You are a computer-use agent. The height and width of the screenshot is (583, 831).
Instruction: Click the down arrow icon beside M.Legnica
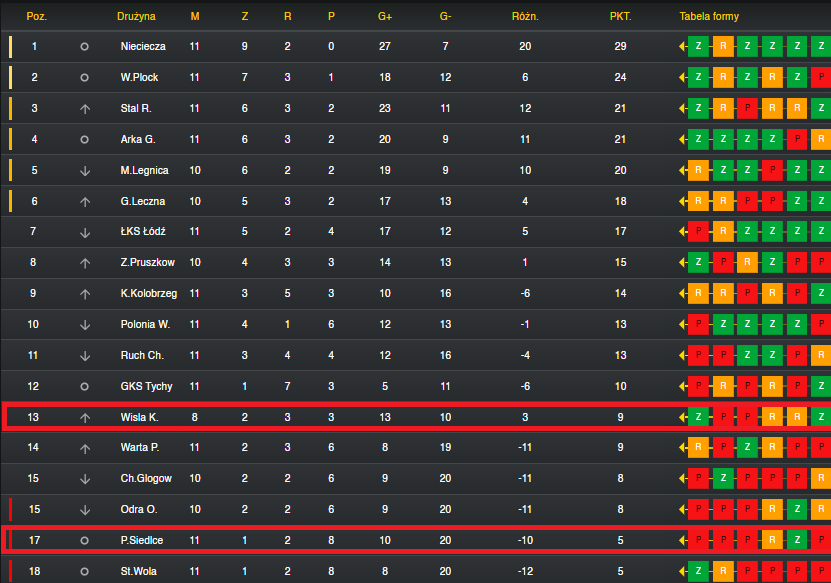coord(85,171)
